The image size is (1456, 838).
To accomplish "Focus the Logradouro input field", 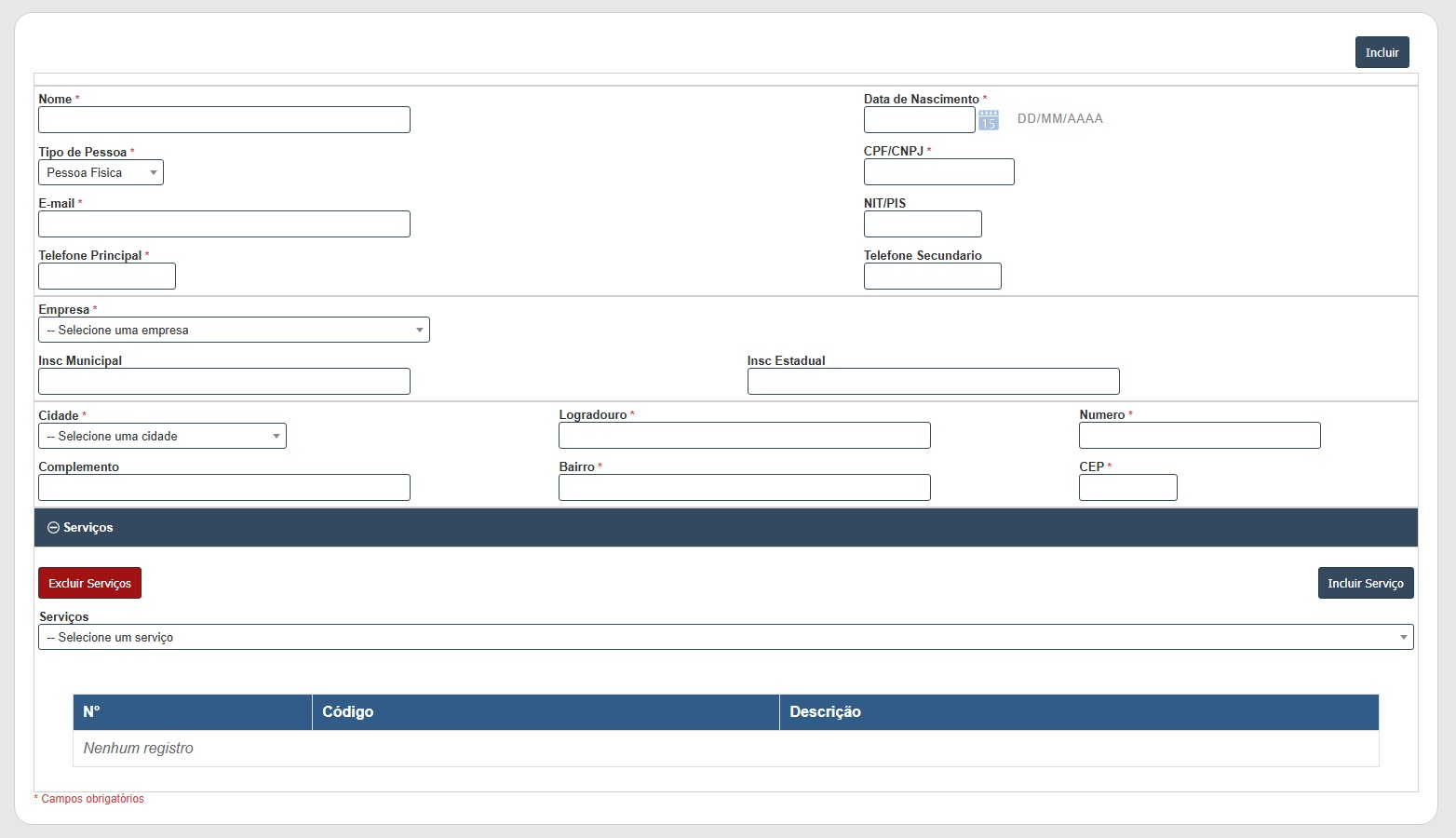I will pyautogui.click(x=745, y=435).
